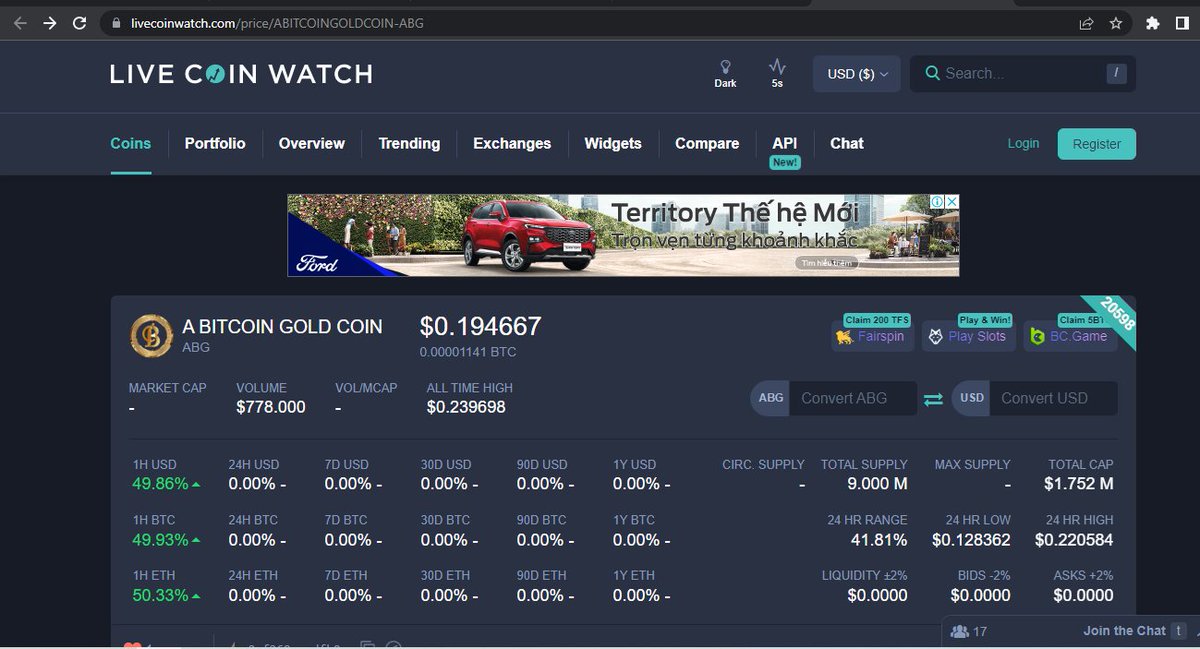Click the ABG currency label in converter

click(x=771, y=398)
